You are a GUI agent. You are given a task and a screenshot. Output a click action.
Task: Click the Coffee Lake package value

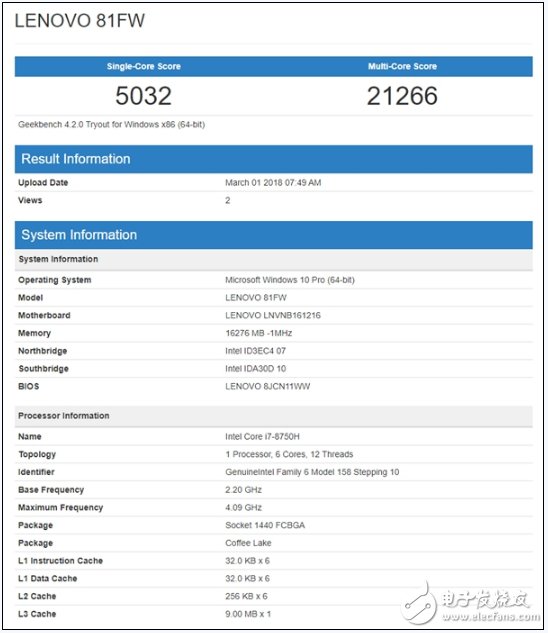point(248,543)
